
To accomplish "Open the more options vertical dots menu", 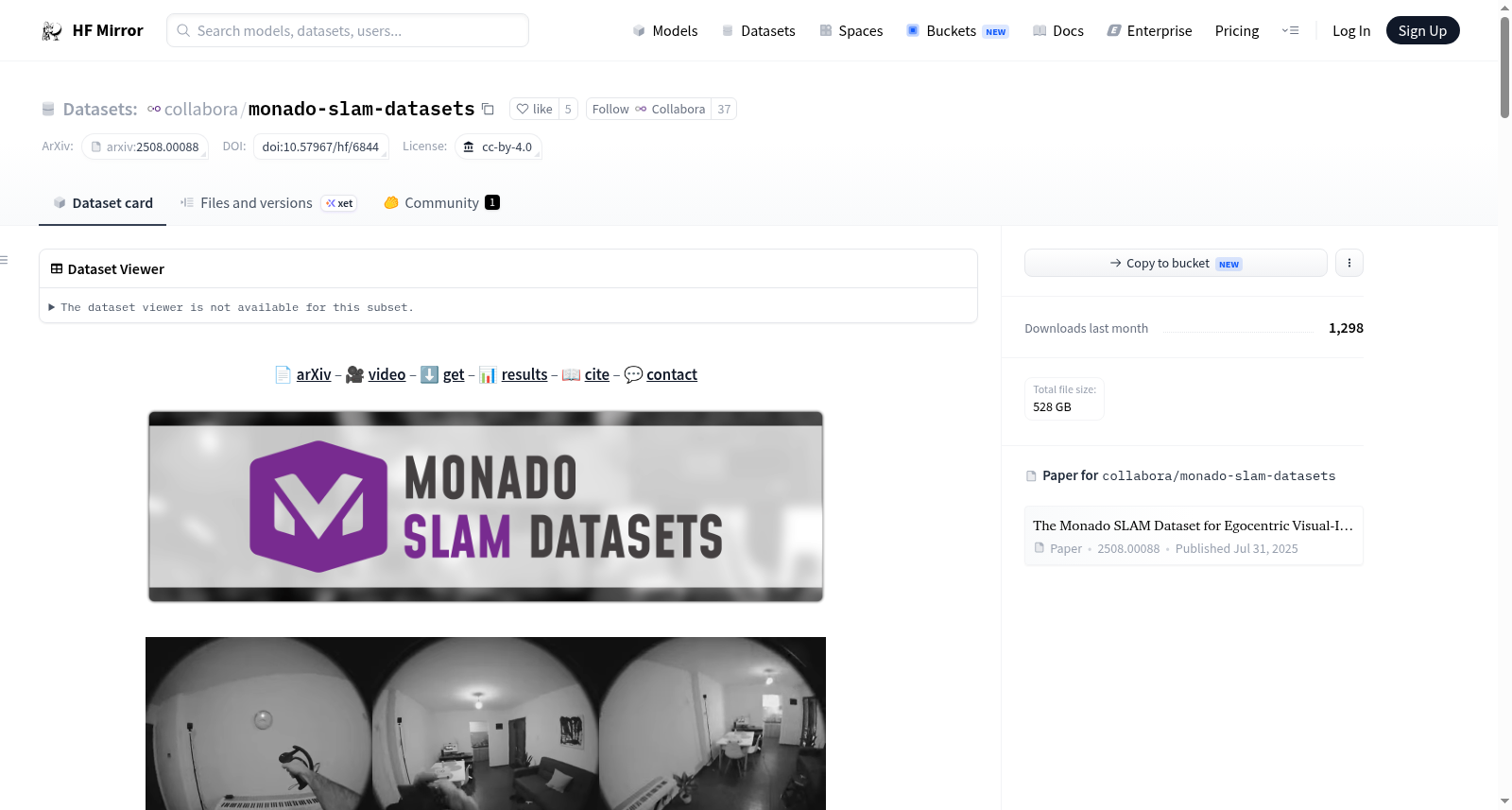I will [x=1349, y=263].
